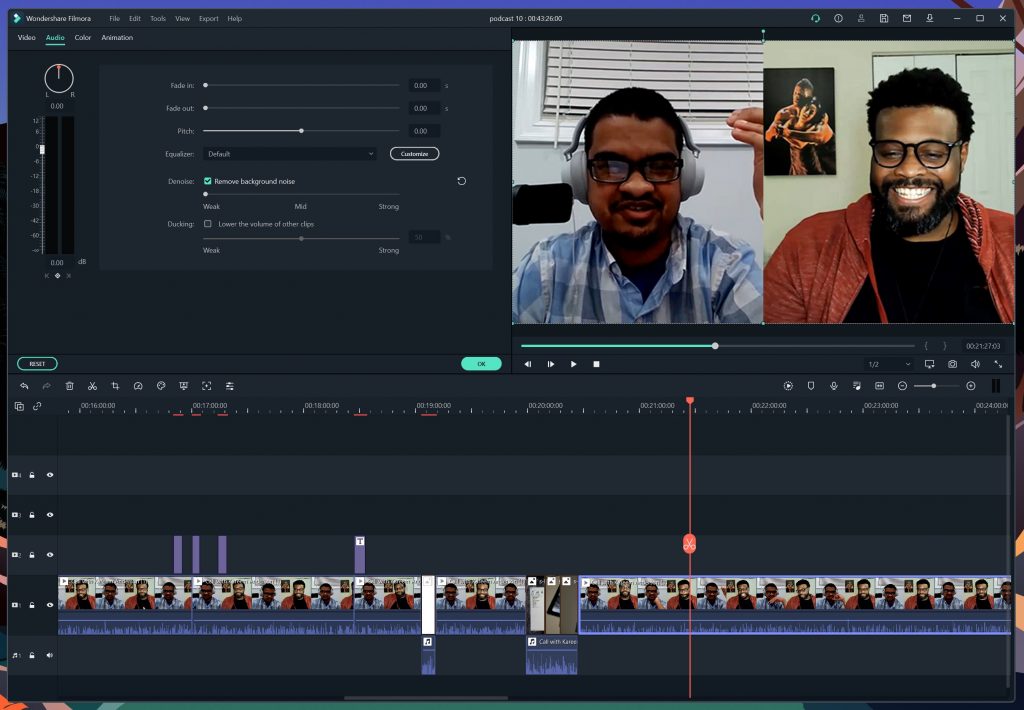The width and height of the screenshot is (1024, 710).
Task: Click the save project floppy icon
Action: [884, 18]
